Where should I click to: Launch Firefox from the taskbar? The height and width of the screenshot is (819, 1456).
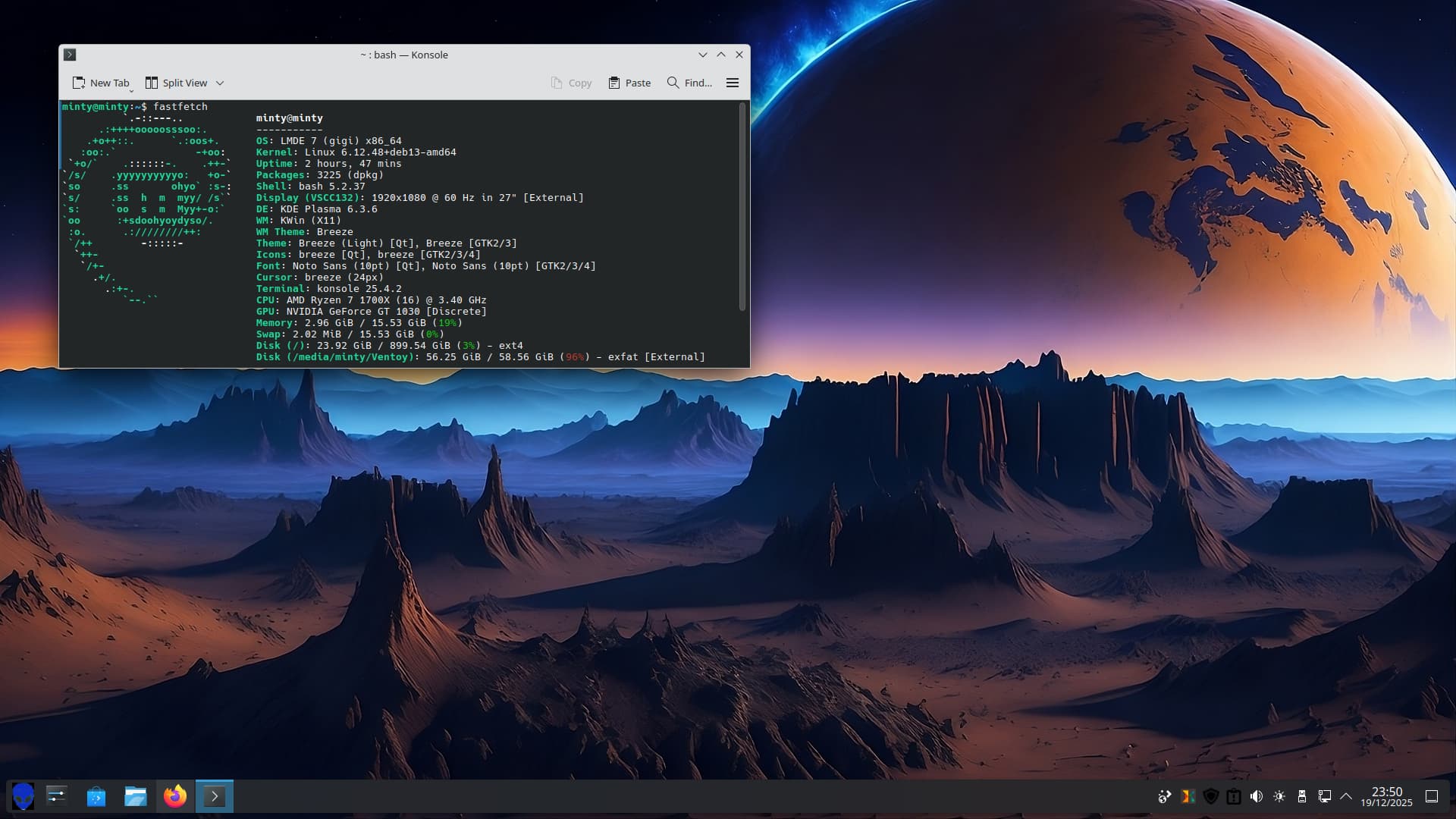click(175, 796)
